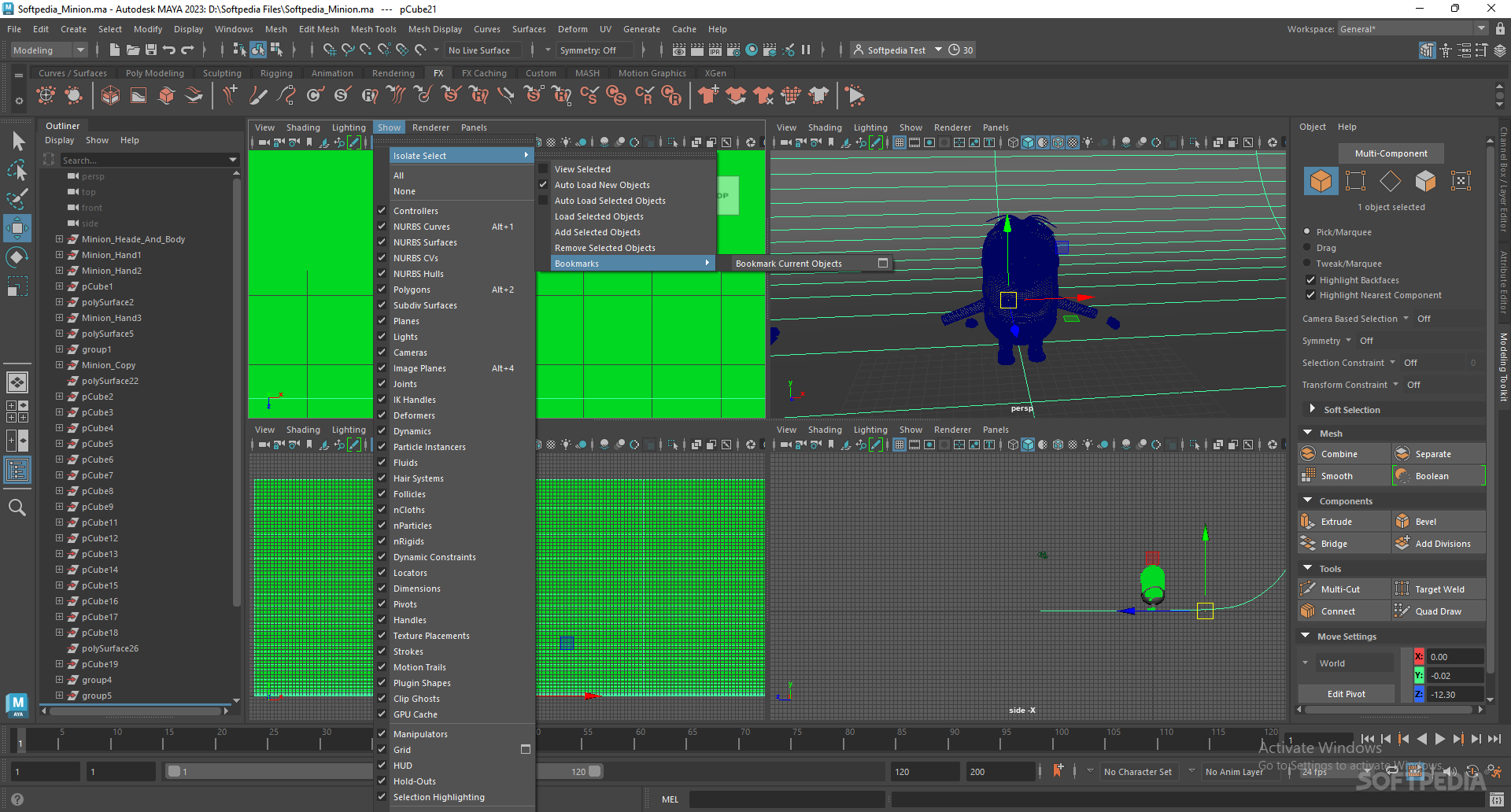
Task: Expand the pCube19 node in Outliner
Action: 59,664
